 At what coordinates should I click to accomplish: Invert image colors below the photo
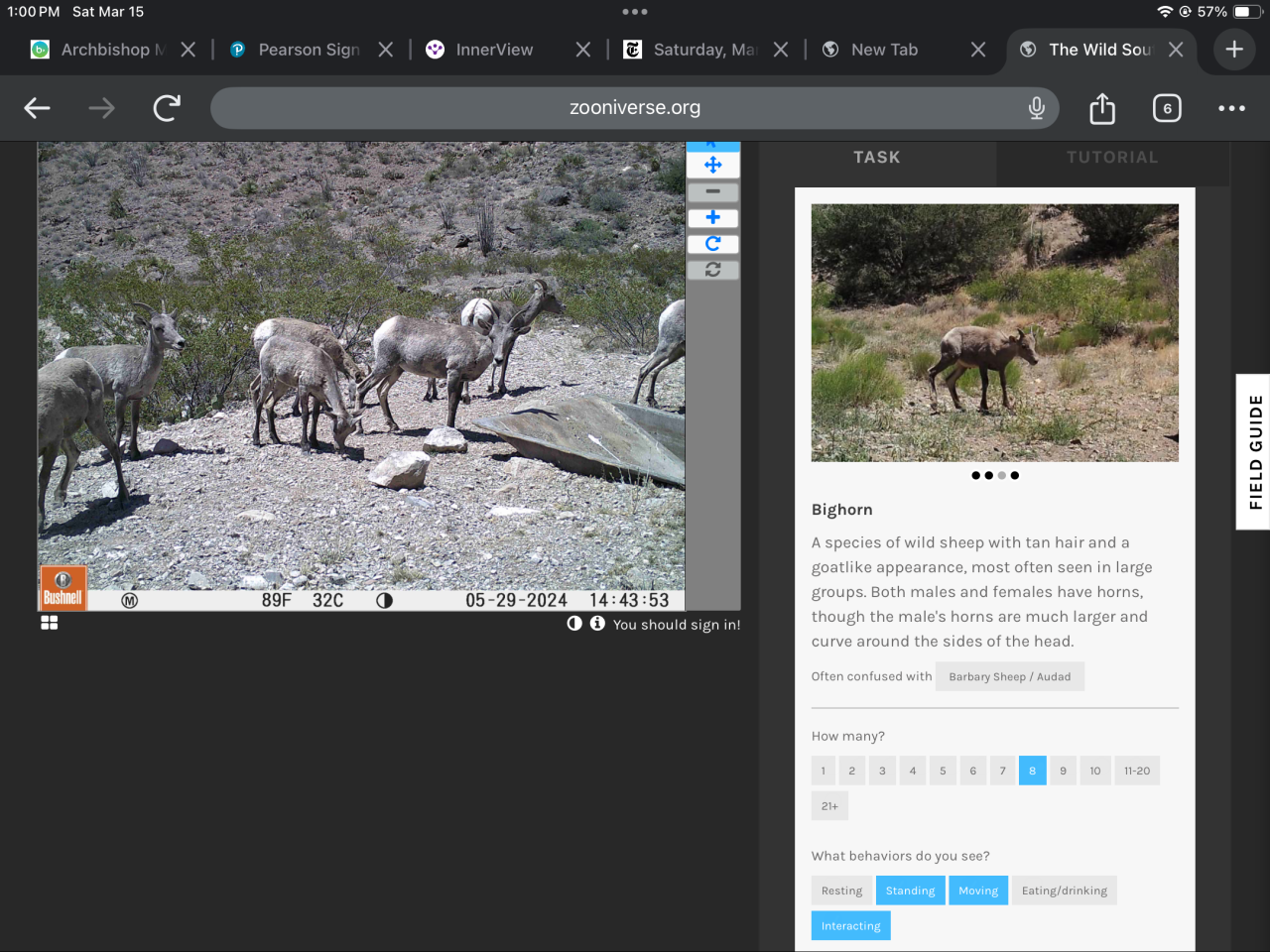[x=574, y=624]
